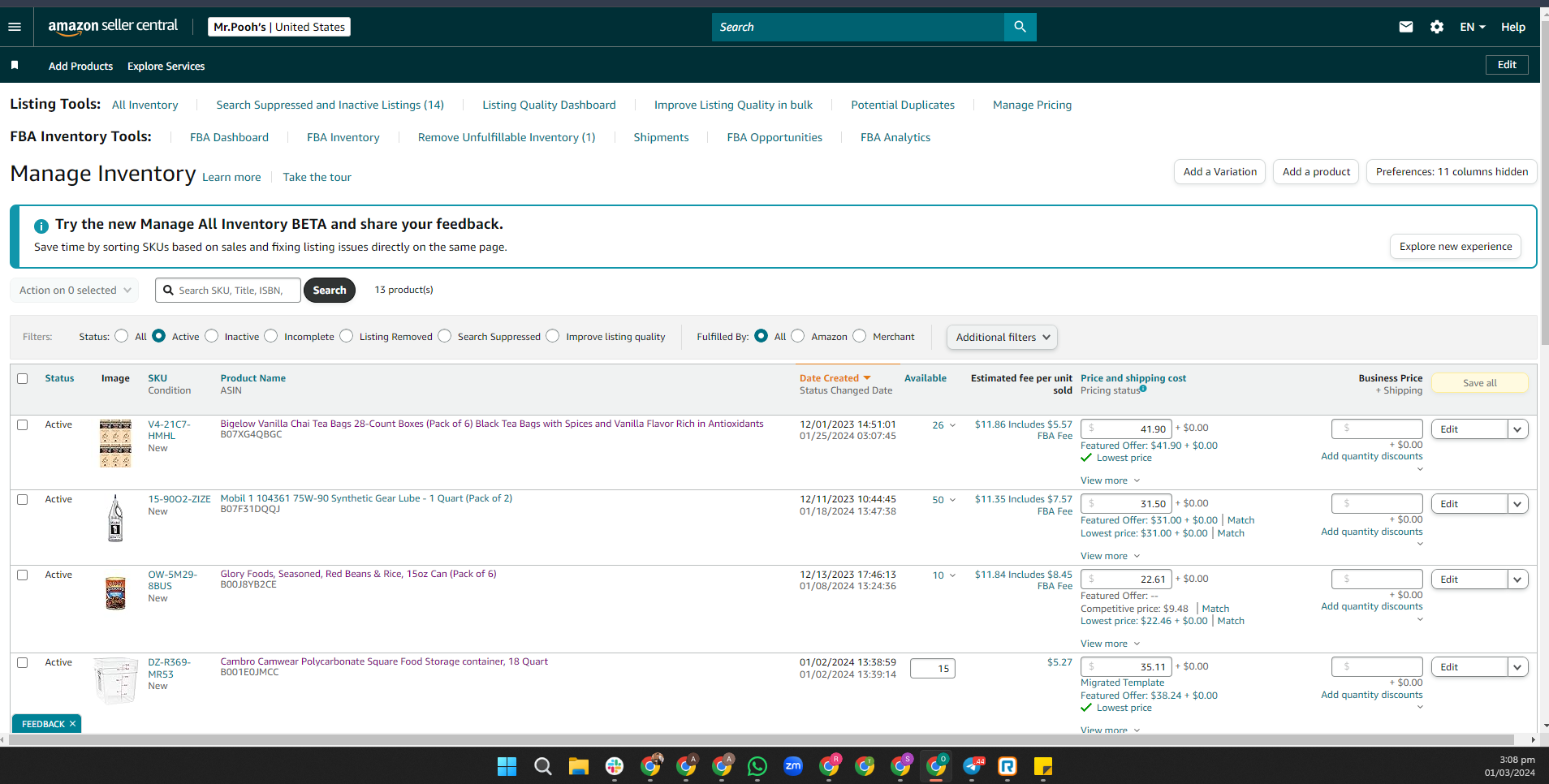Open the EN language dropdown
This screenshot has width=1549, height=784.
click(x=1472, y=27)
